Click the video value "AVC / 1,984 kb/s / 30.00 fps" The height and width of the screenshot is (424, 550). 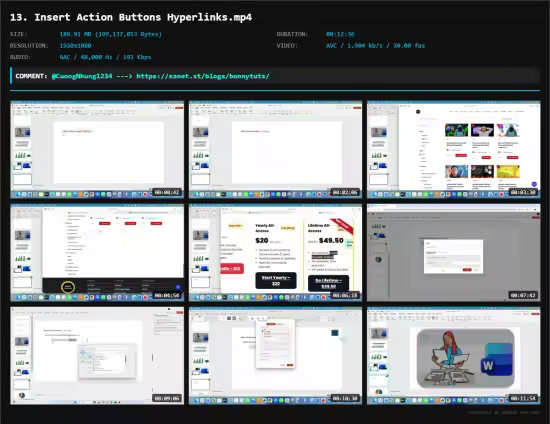coord(375,46)
